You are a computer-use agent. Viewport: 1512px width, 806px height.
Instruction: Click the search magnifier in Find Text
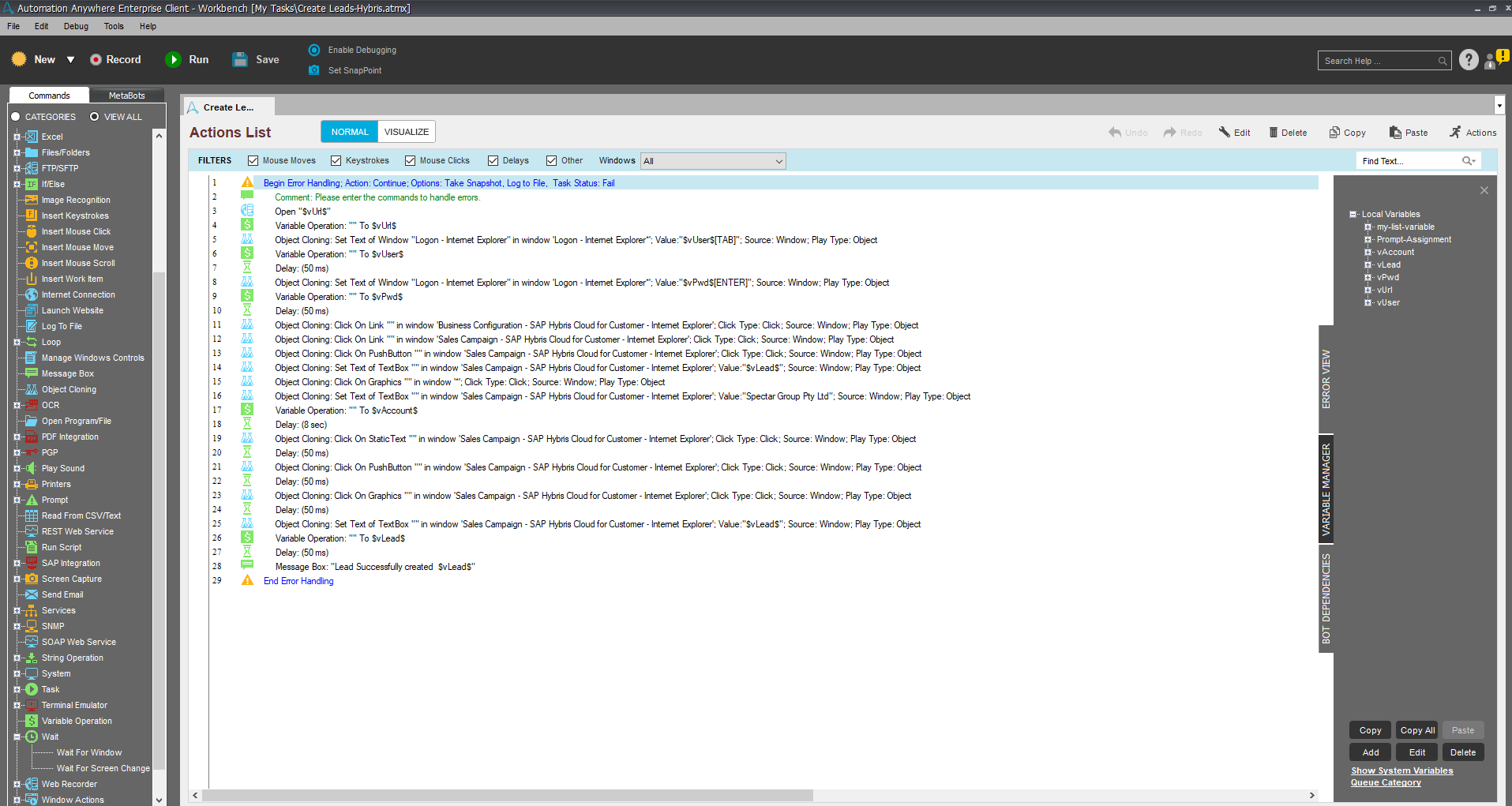coord(1468,161)
